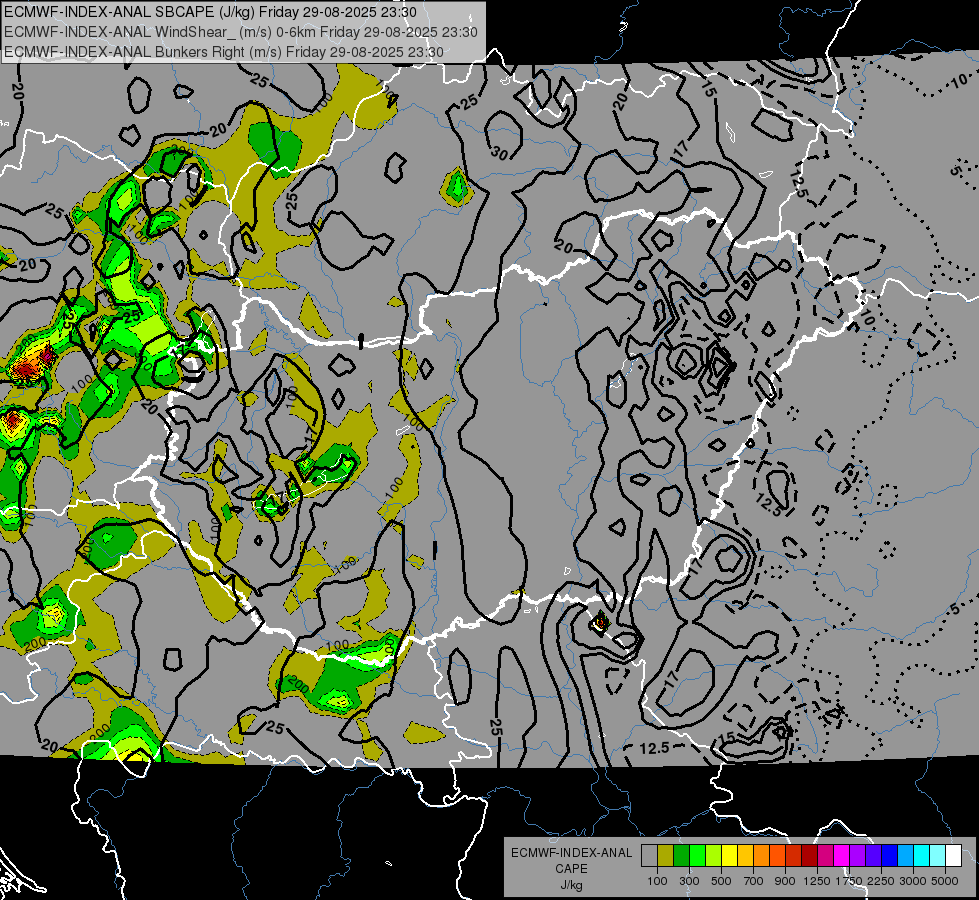Click the dark green legend swatch
This screenshot has width=979, height=900.
pos(681,856)
